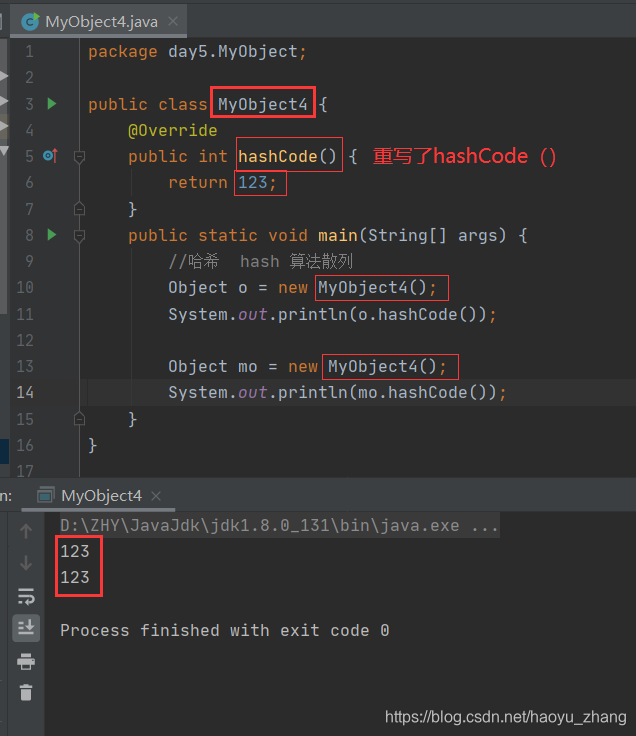This screenshot has height=736, width=636.
Task: Click the scroll down arrow in run console toolbar
Action: pos(26,562)
